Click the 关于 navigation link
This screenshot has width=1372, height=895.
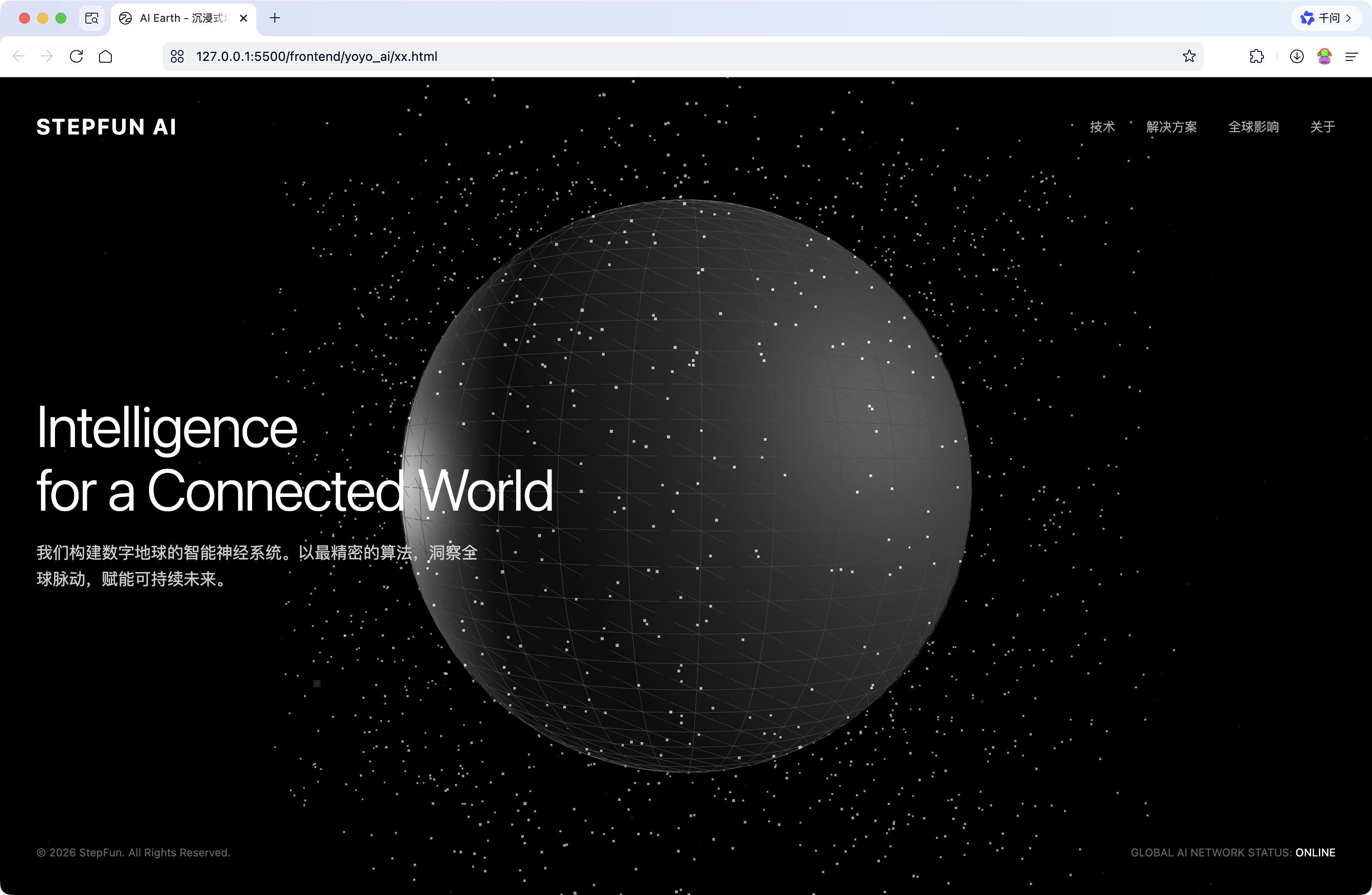point(1322,127)
